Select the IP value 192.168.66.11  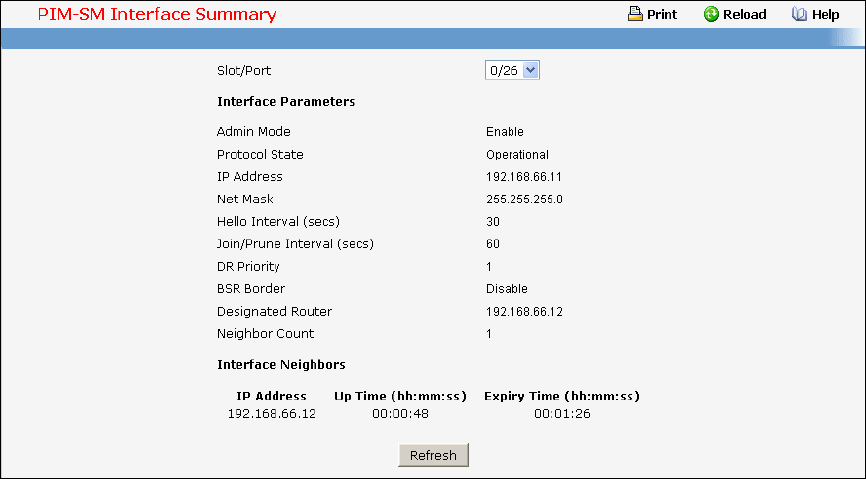click(524, 177)
